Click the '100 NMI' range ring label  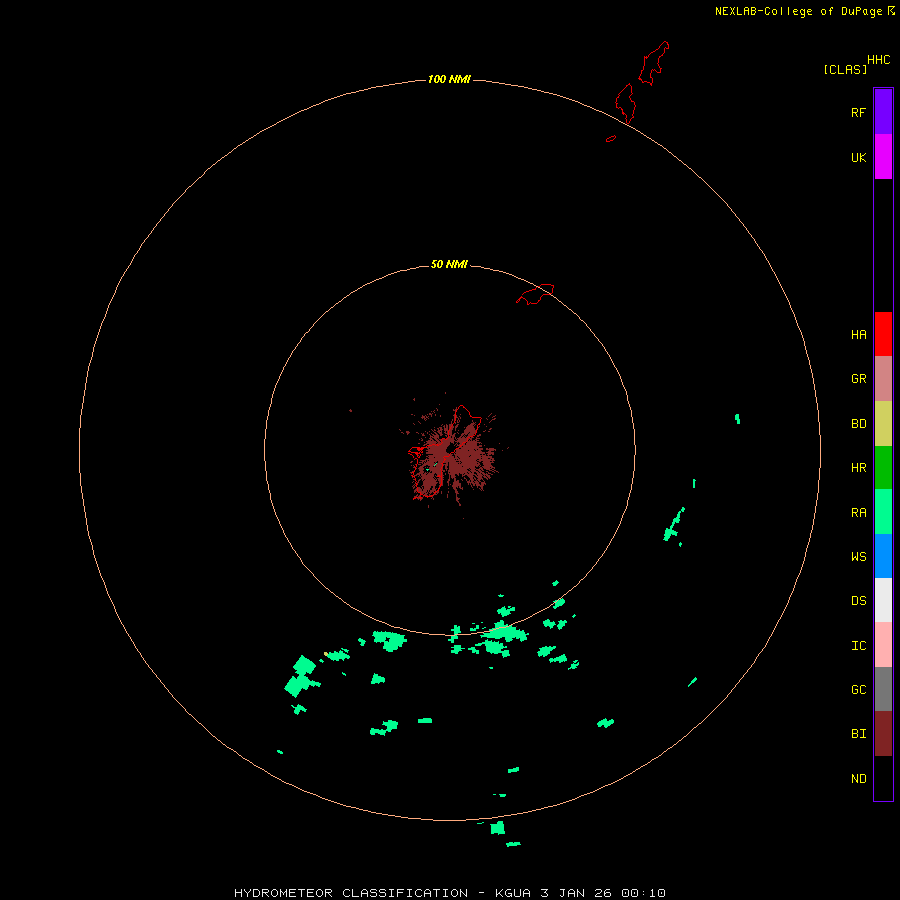pos(449,79)
